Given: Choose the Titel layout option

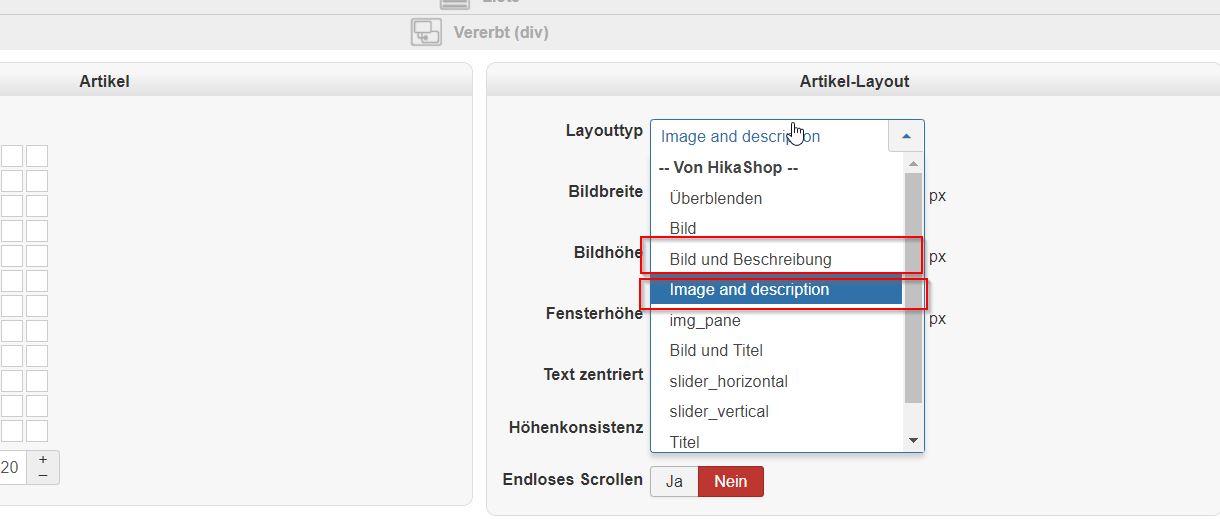Looking at the screenshot, I should [685, 441].
